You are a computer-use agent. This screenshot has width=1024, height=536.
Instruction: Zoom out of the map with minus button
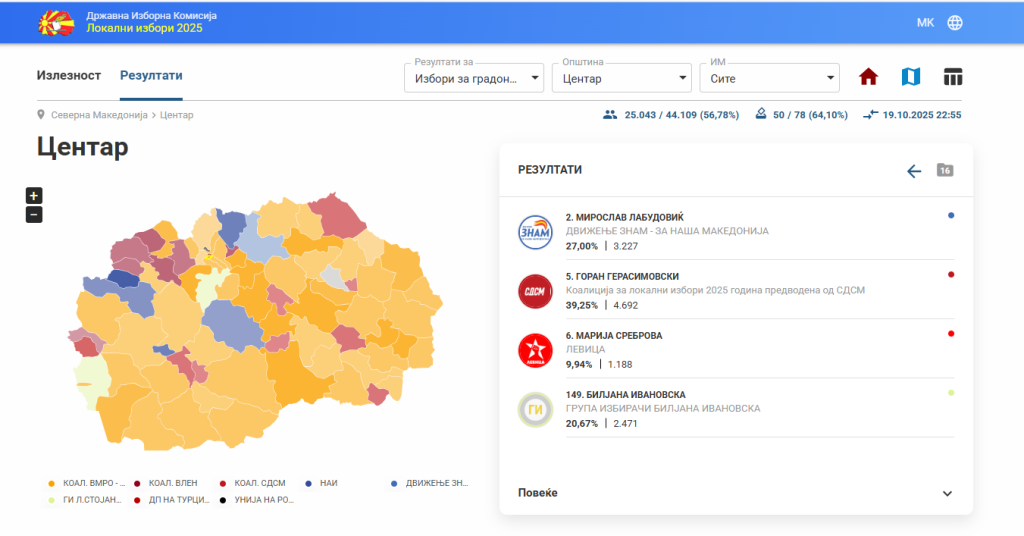(34, 214)
